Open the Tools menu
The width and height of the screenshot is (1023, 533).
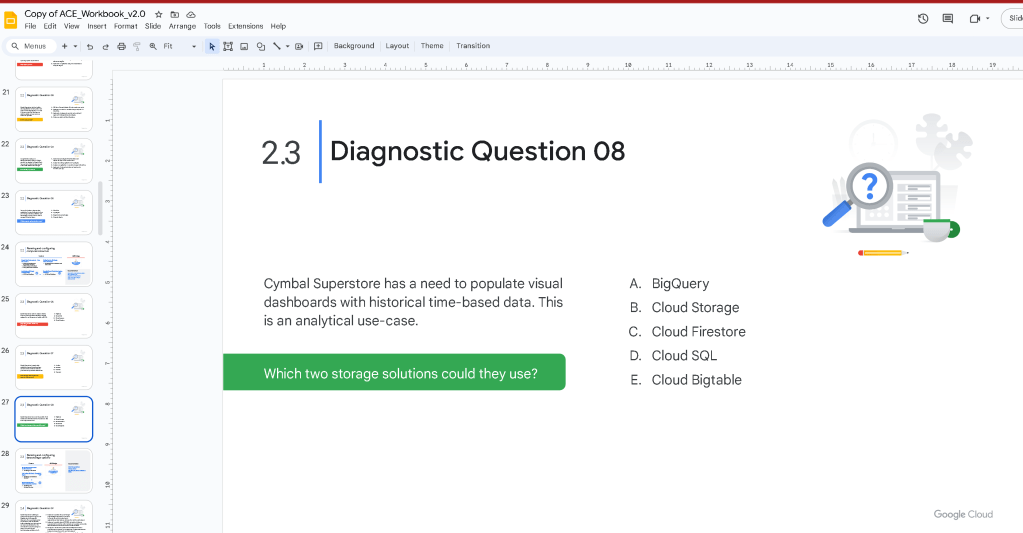point(212,26)
